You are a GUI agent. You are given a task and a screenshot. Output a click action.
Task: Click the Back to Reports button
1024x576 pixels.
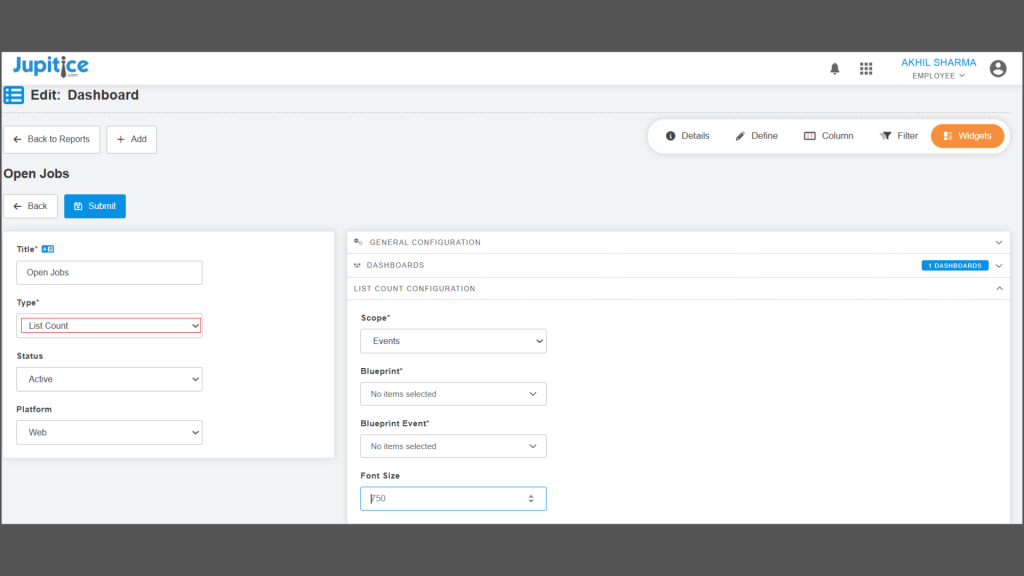pos(51,140)
